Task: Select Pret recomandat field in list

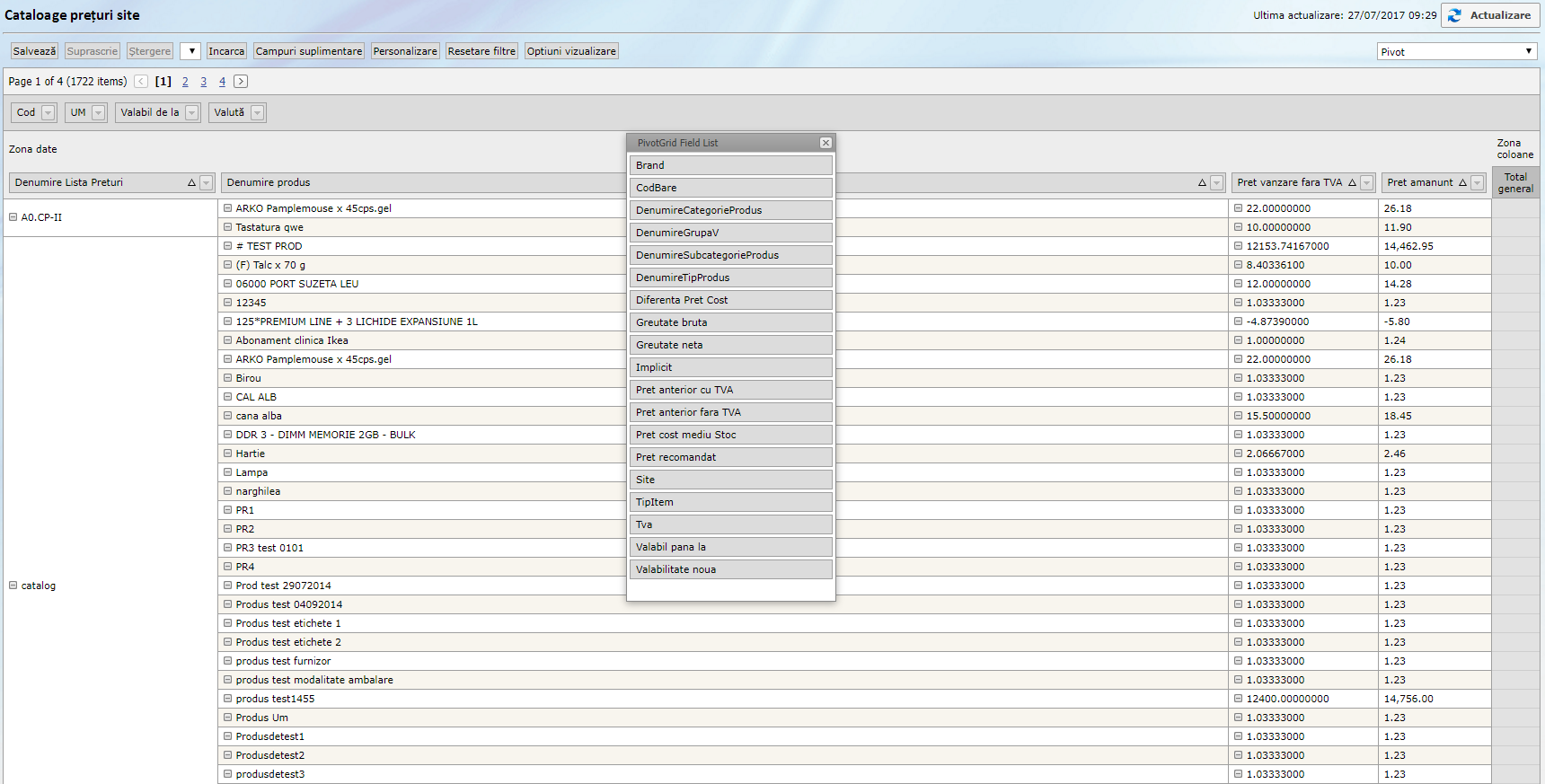Action: point(730,457)
